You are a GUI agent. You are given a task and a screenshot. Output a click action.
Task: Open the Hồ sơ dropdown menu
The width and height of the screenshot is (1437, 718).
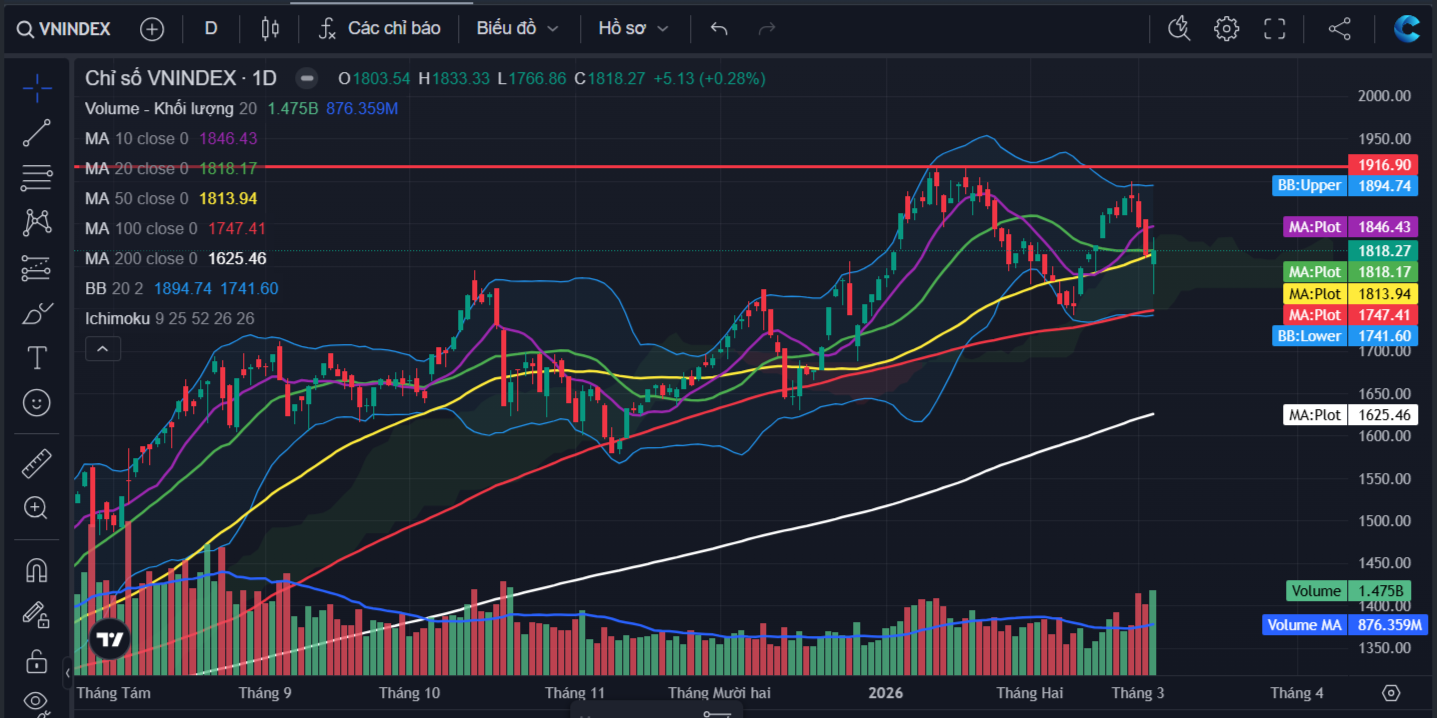click(x=633, y=28)
